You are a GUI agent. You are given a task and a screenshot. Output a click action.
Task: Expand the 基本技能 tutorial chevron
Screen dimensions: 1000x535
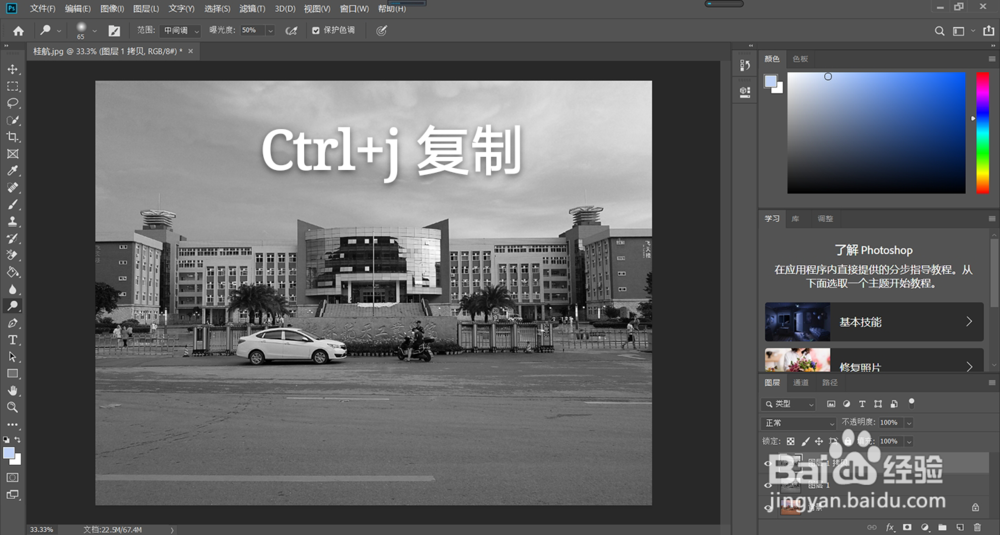(969, 321)
